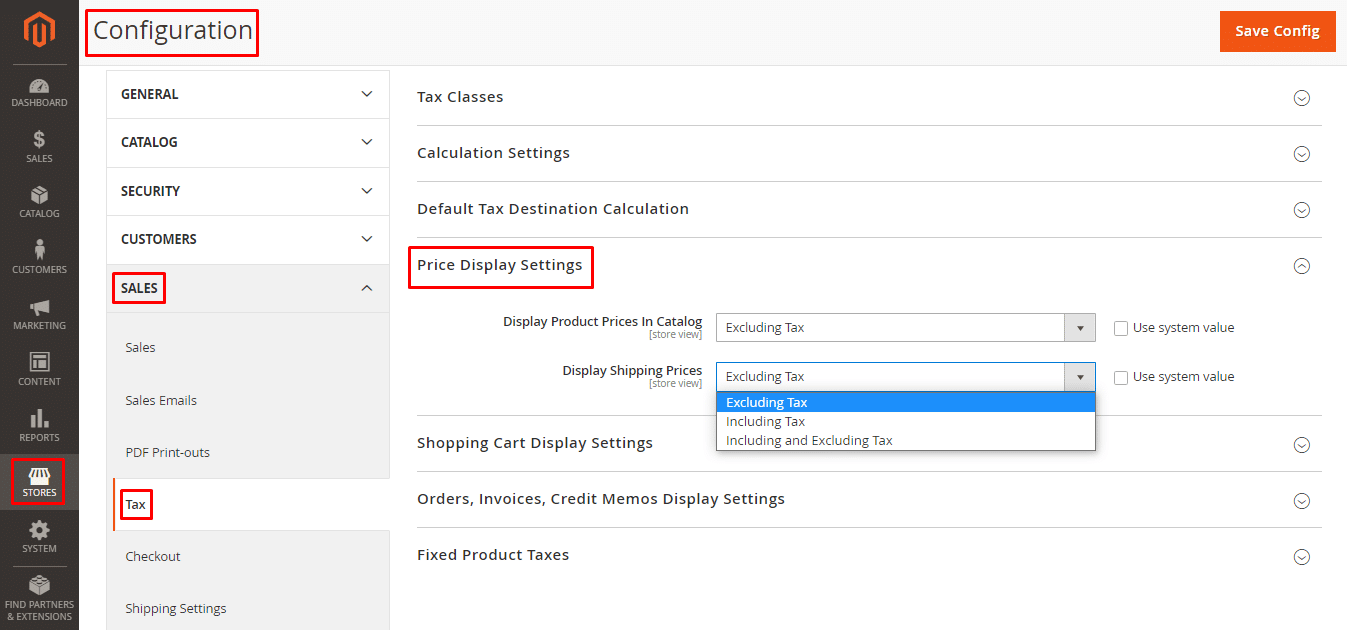
Task: Click the Magento logo
Action: pyautogui.click(x=39, y=30)
